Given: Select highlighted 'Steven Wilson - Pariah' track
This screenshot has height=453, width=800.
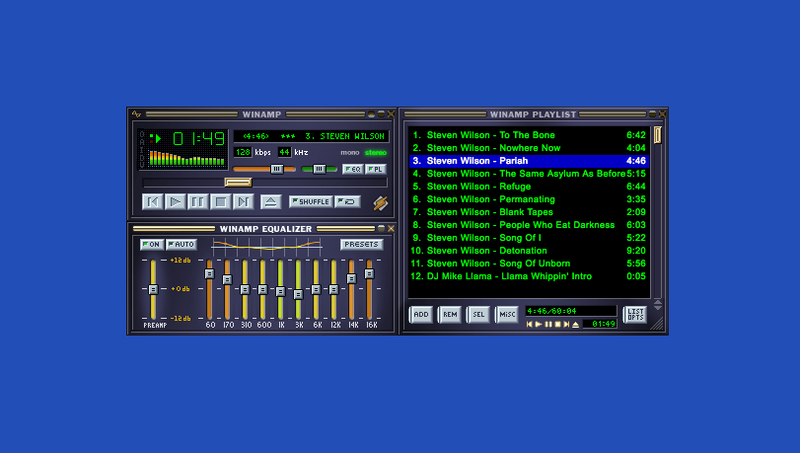Looking at the screenshot, I should pyautogui.click(x=529, y=161).
